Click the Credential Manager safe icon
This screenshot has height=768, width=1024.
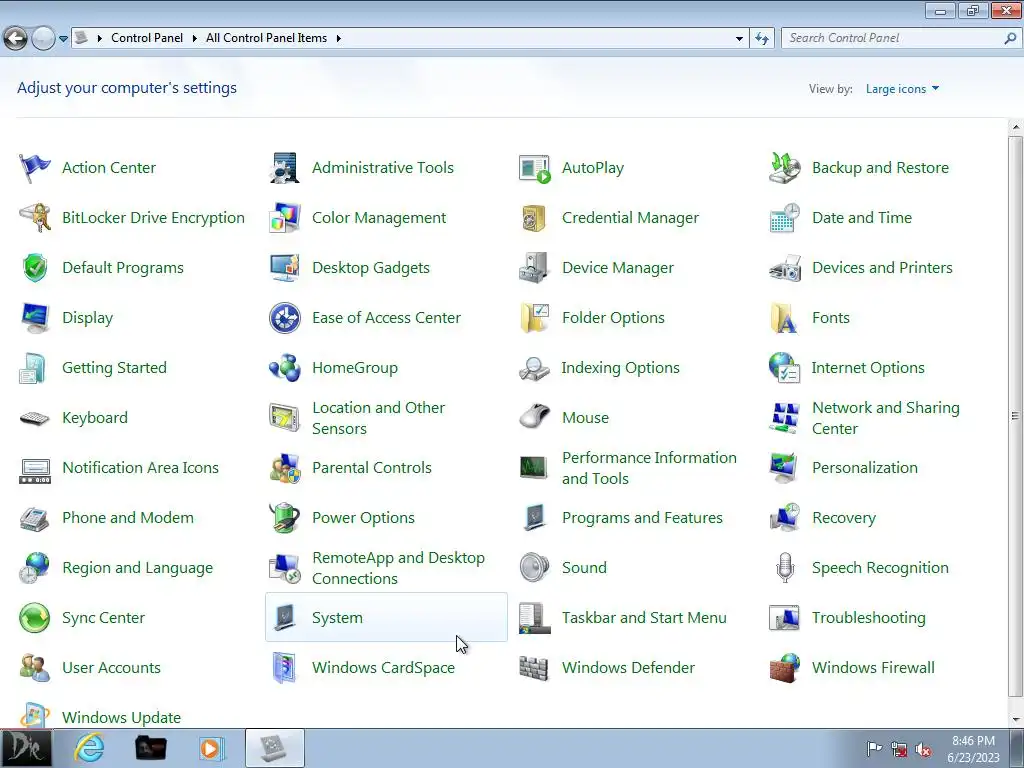click(535, 218)
